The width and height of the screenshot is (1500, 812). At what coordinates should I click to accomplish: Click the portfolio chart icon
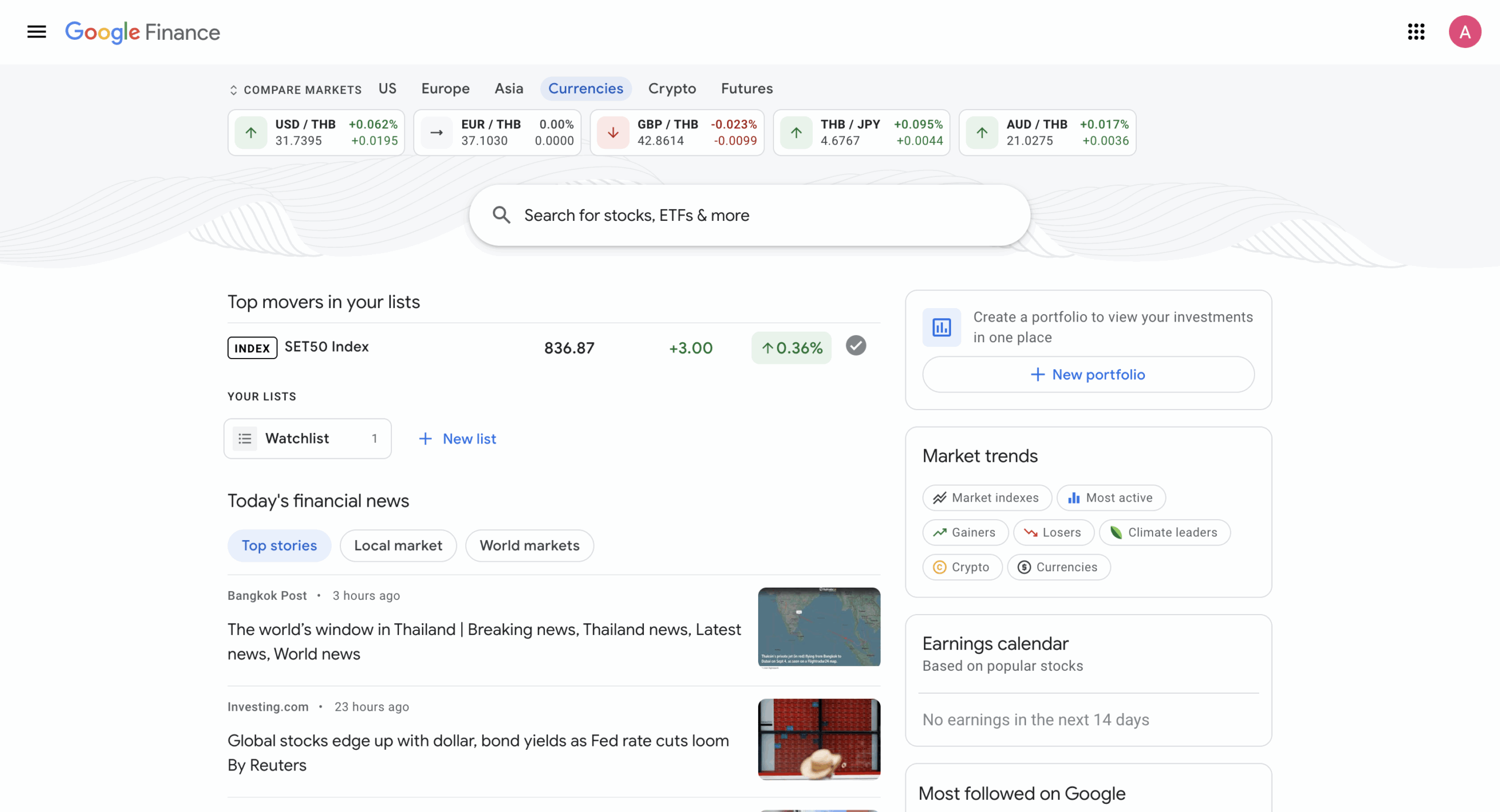[941, 327]
